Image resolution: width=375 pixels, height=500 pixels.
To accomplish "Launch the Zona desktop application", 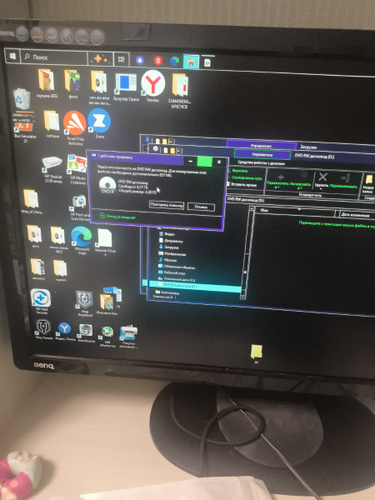I will pyautogui.click(x=99, y=121).
